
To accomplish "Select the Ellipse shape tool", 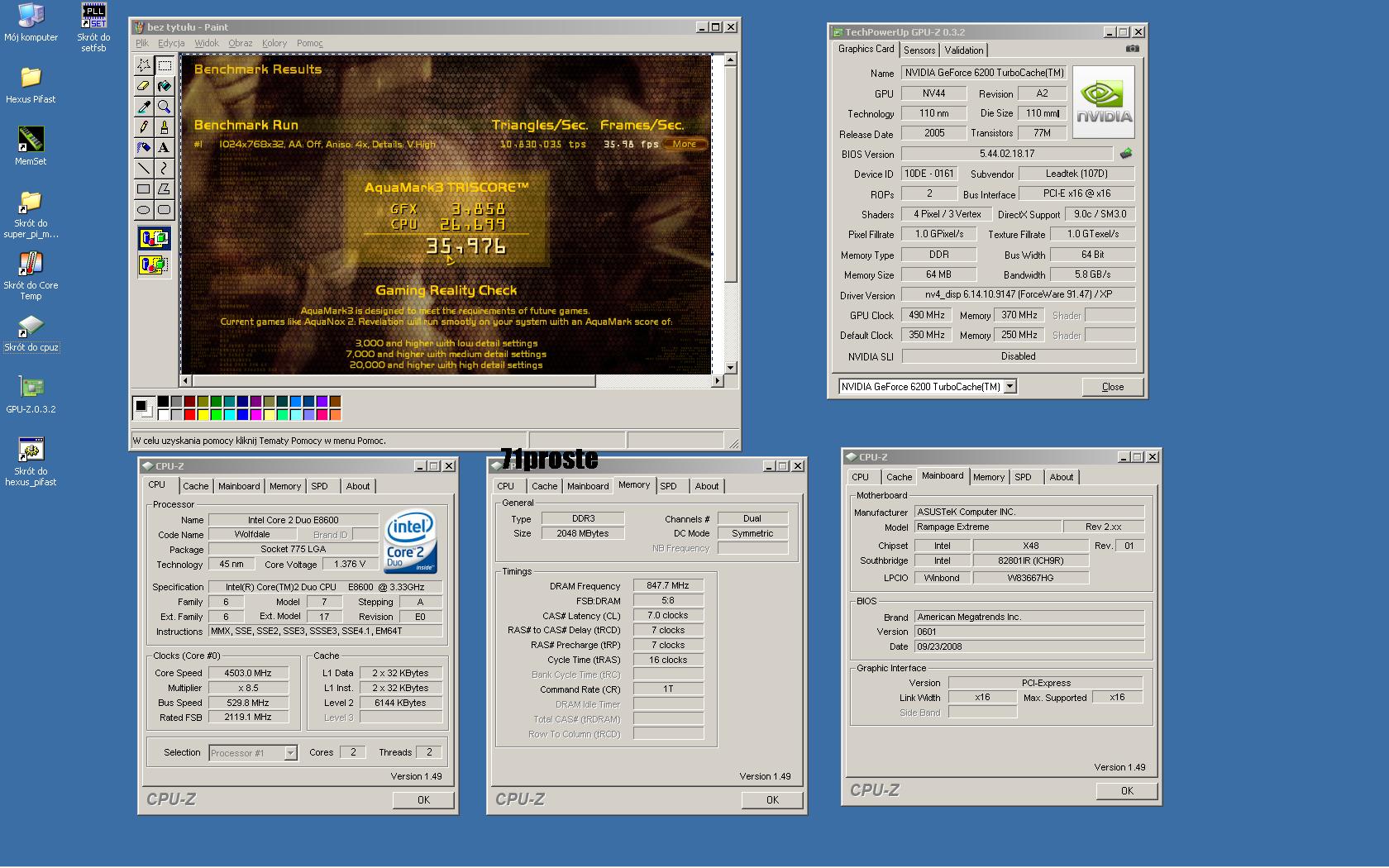I will tap(144, 209).
